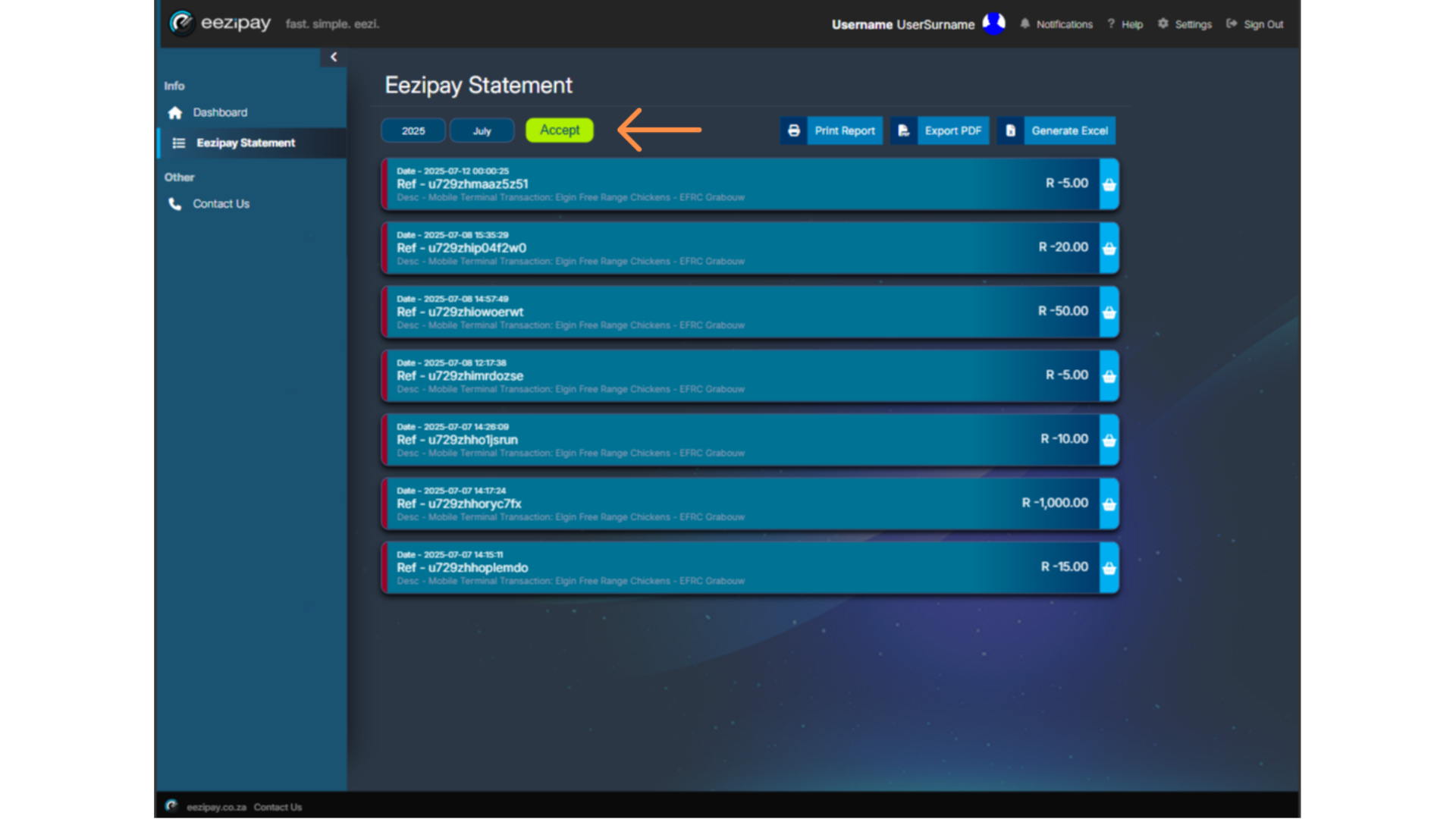Click the Eezipay Statement page heading
Image resolution: width=1456 pixels, height=819 pixels.
coord(479,85)
